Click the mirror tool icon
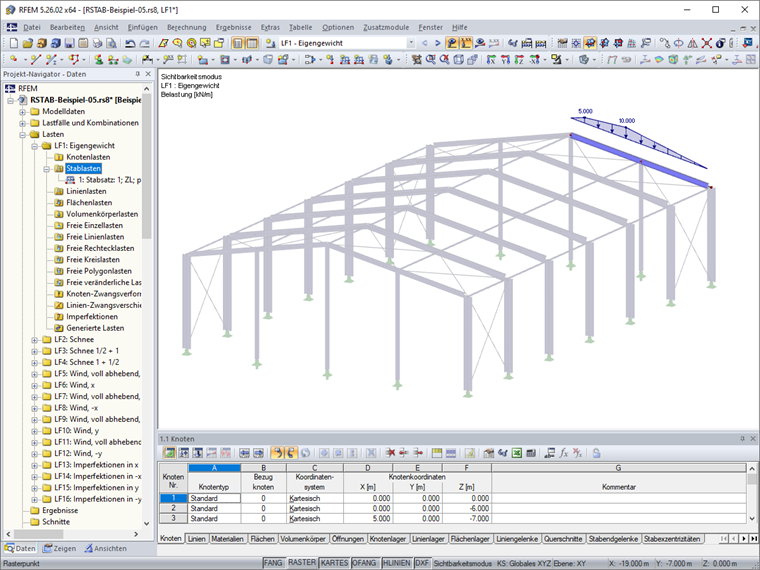 coord(693,43)
